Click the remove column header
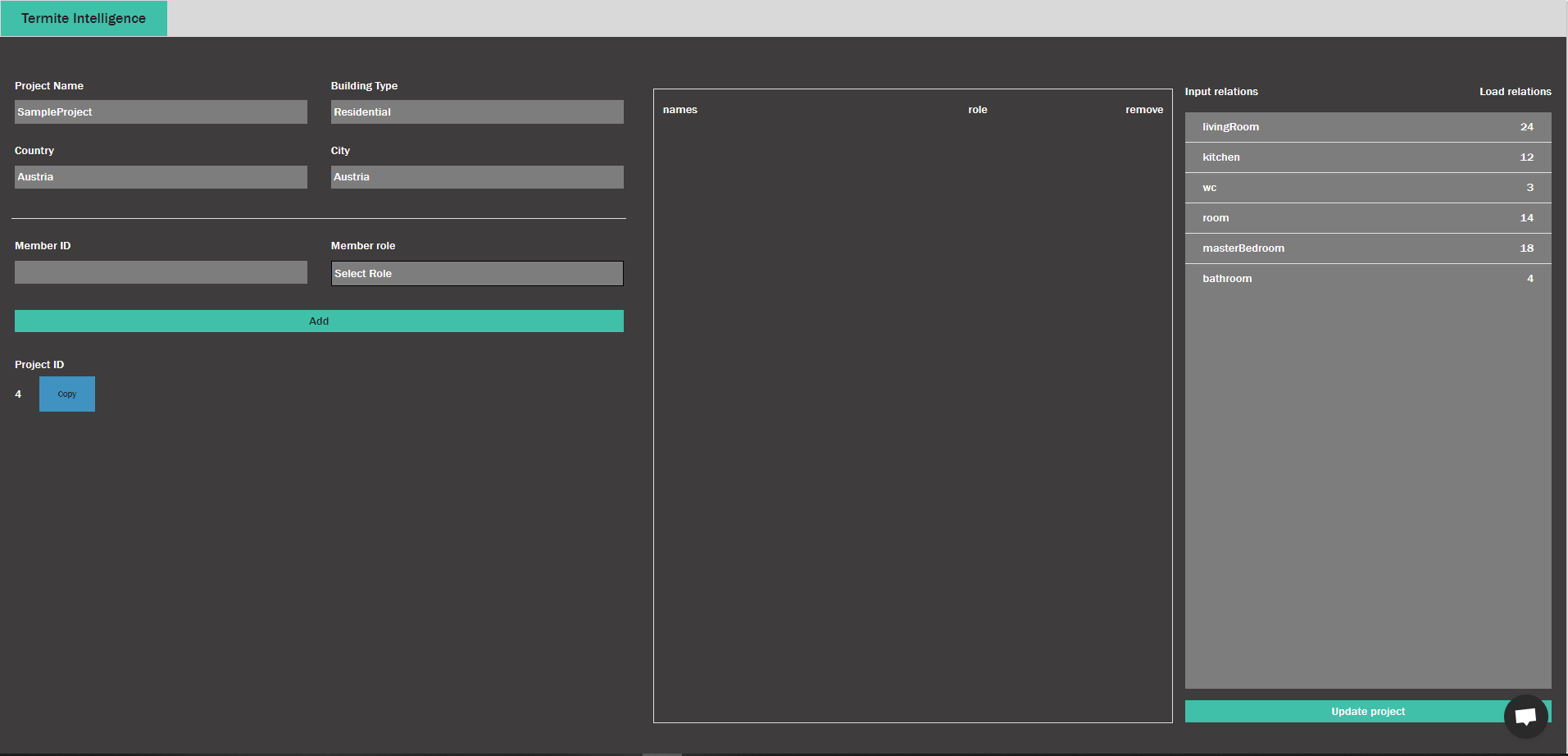This screenshot has width=1568, height=756. [x=1144, y=110]
